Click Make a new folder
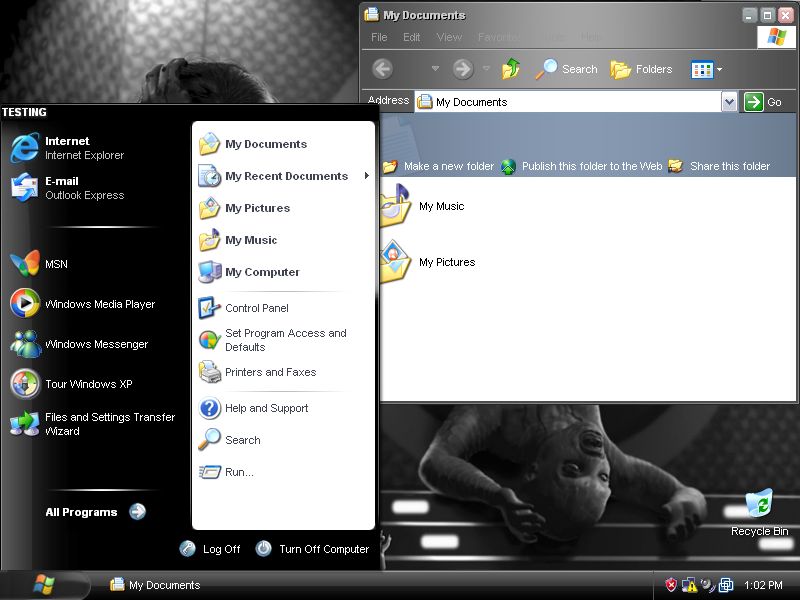Viewport: 800px width, 600px height. click(439, 166)
